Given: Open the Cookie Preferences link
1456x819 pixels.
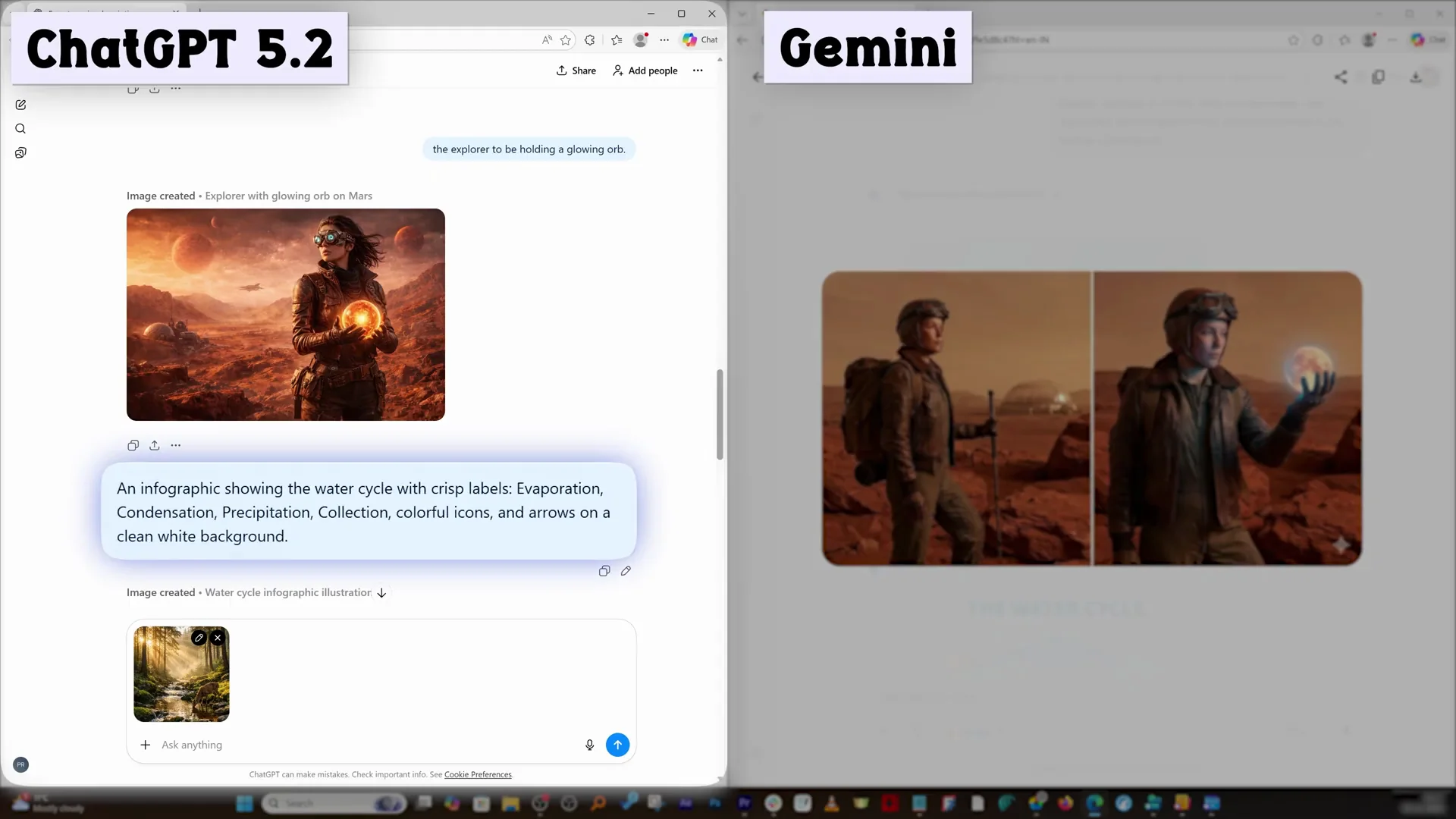Looking at the screenshot, I should 478,774.
